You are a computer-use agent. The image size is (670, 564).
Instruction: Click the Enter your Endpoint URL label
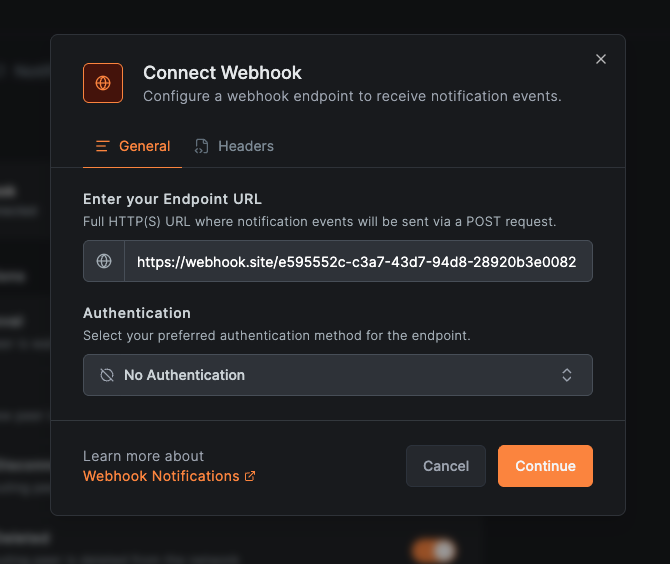[172, 199]
